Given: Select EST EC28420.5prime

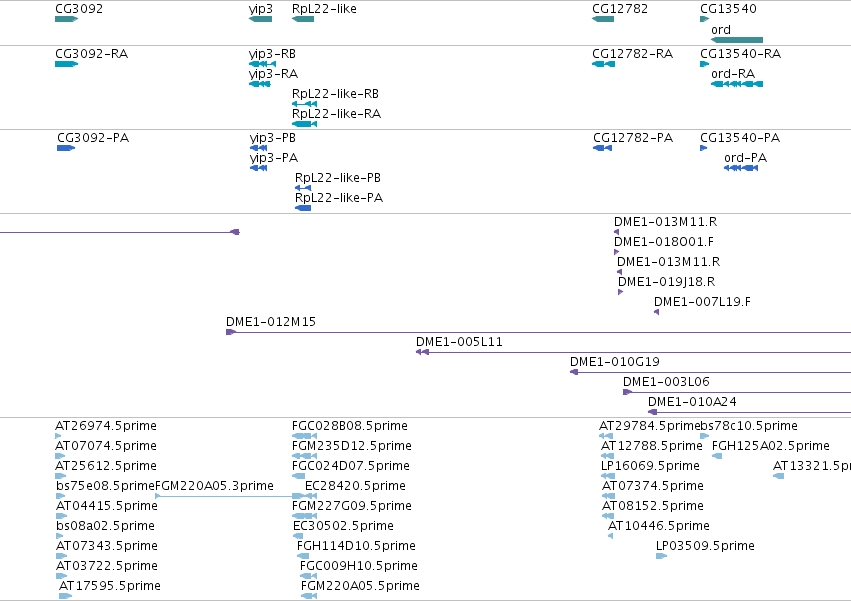Looking at the screenshot, I should point(311,496).
